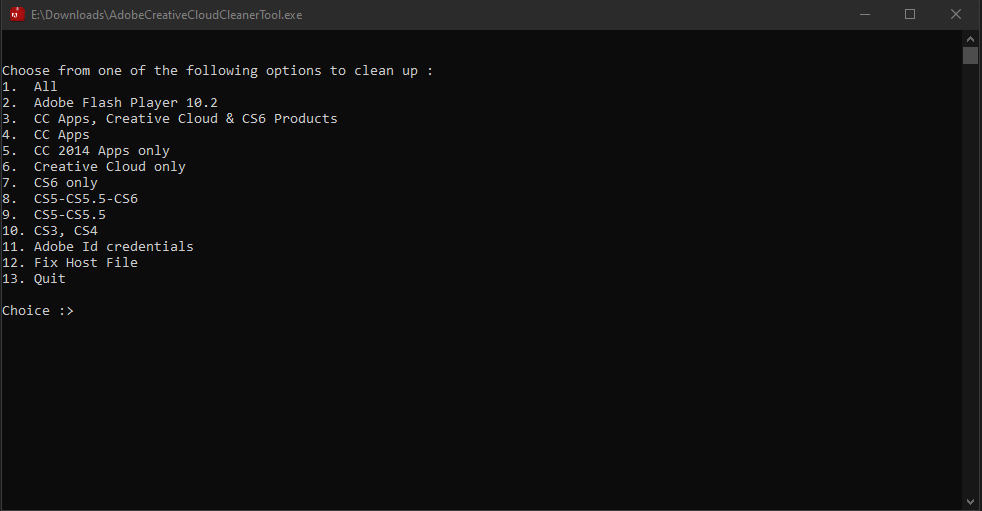Click the empty scrollbar track below thumb
This screenshot has height=511, width=982.
coord(970,279)
